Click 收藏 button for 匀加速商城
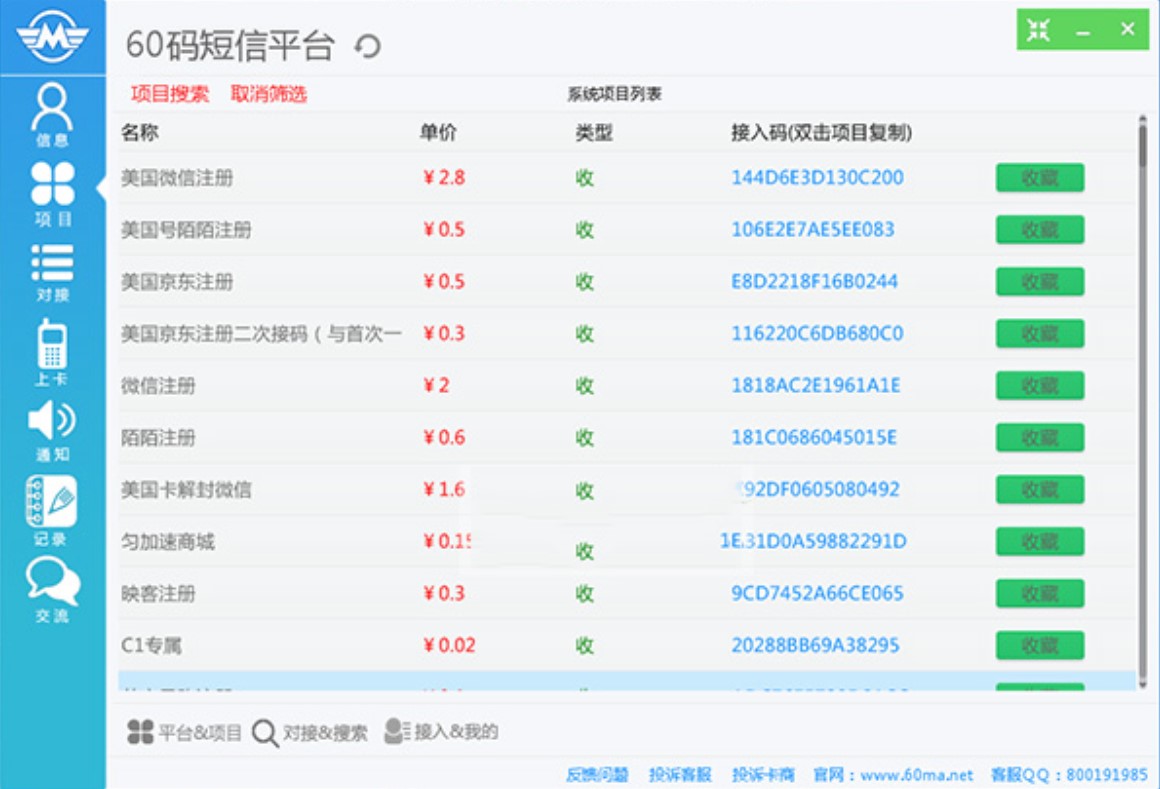 pos(1039,542)
